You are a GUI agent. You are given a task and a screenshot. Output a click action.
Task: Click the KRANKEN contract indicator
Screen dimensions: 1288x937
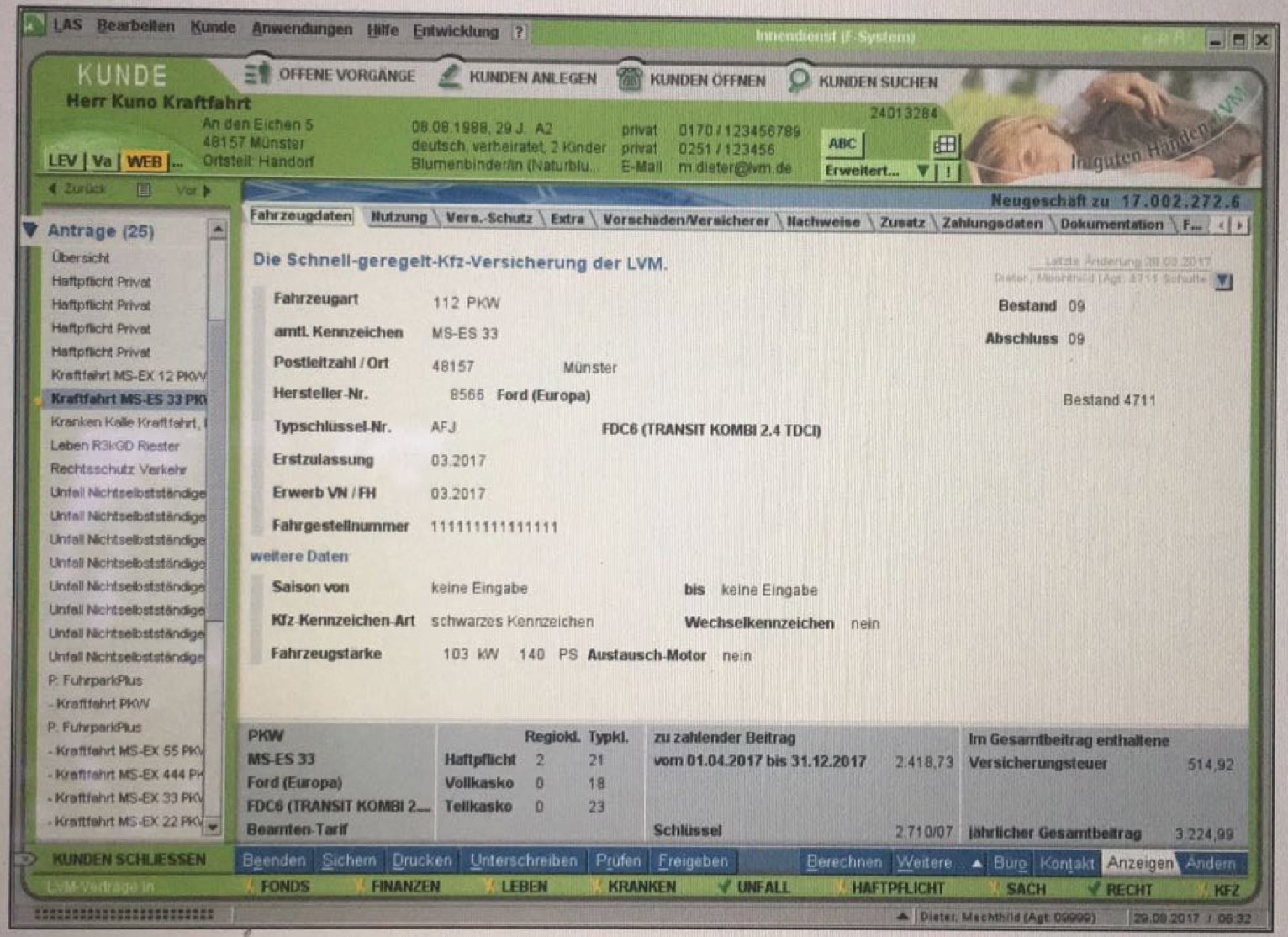coord(633,887)
